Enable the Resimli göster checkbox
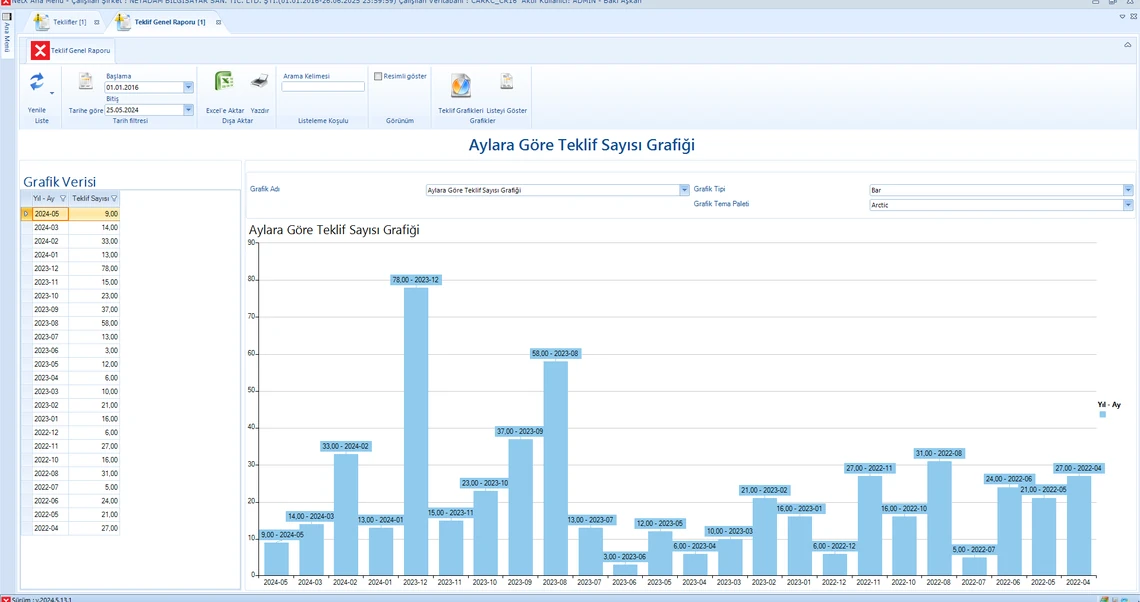 pos(378,76)
